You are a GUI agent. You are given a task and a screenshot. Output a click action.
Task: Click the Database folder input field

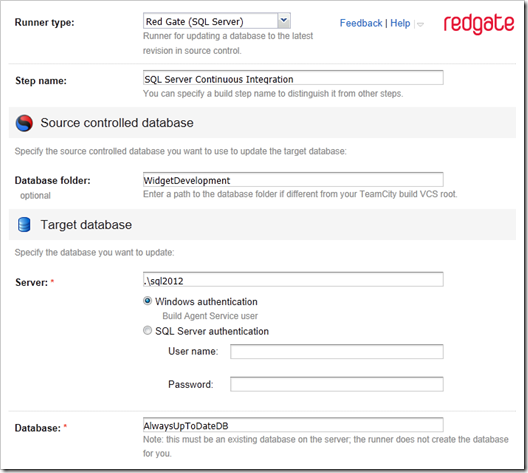pos(293,180)
